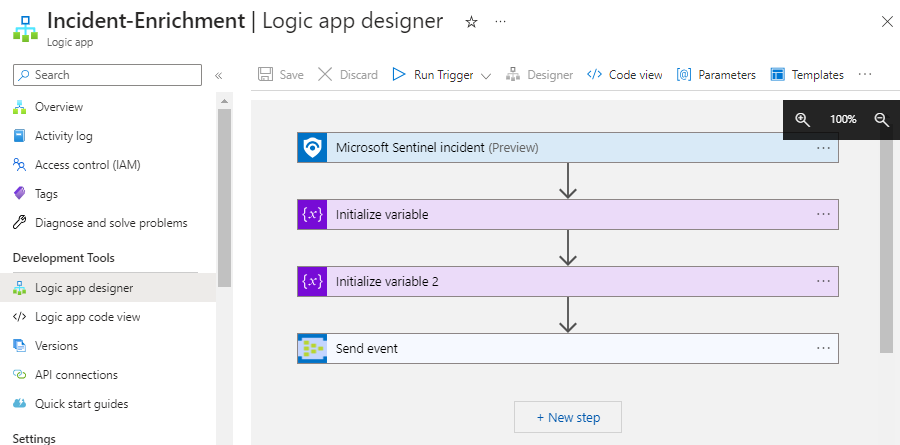Screen dimensions: 900x445
Task: Show more toolbar commands ellipsis
Action: 865,75
